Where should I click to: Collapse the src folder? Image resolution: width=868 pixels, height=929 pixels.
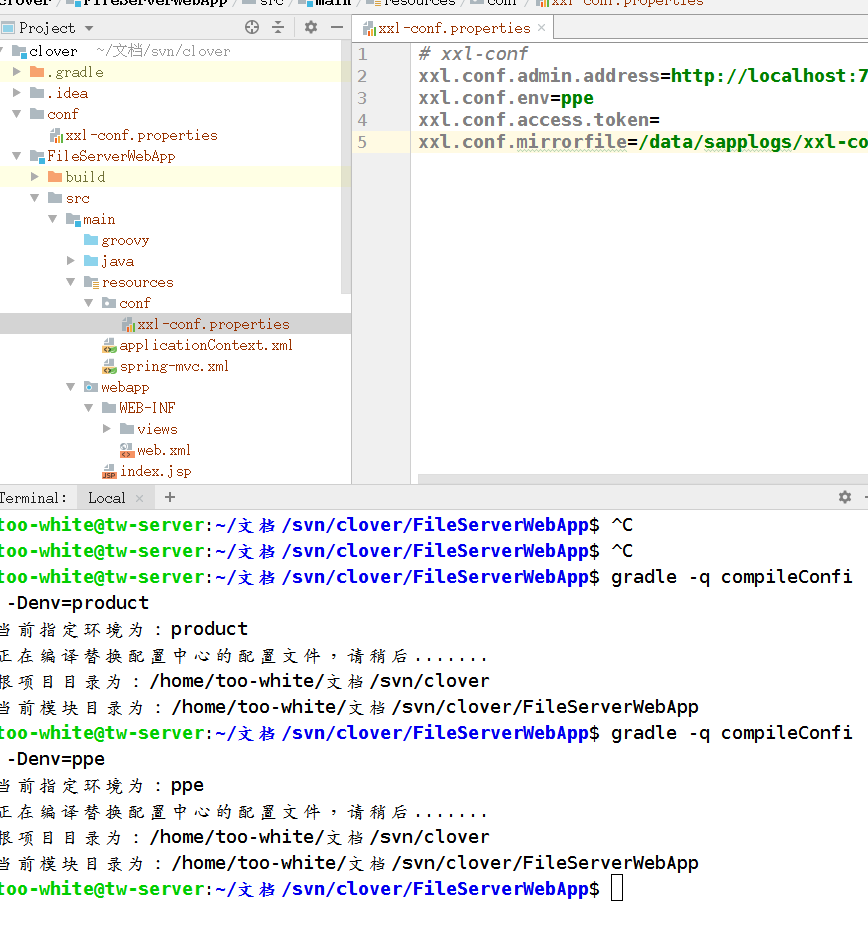35,198
